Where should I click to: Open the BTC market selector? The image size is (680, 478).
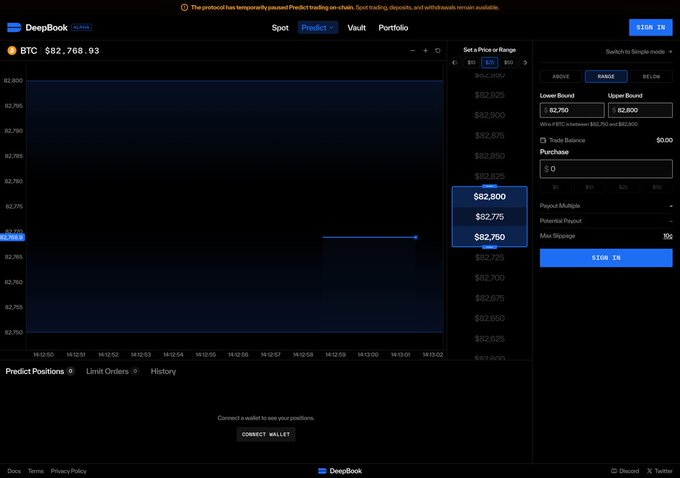coord(23,51)
